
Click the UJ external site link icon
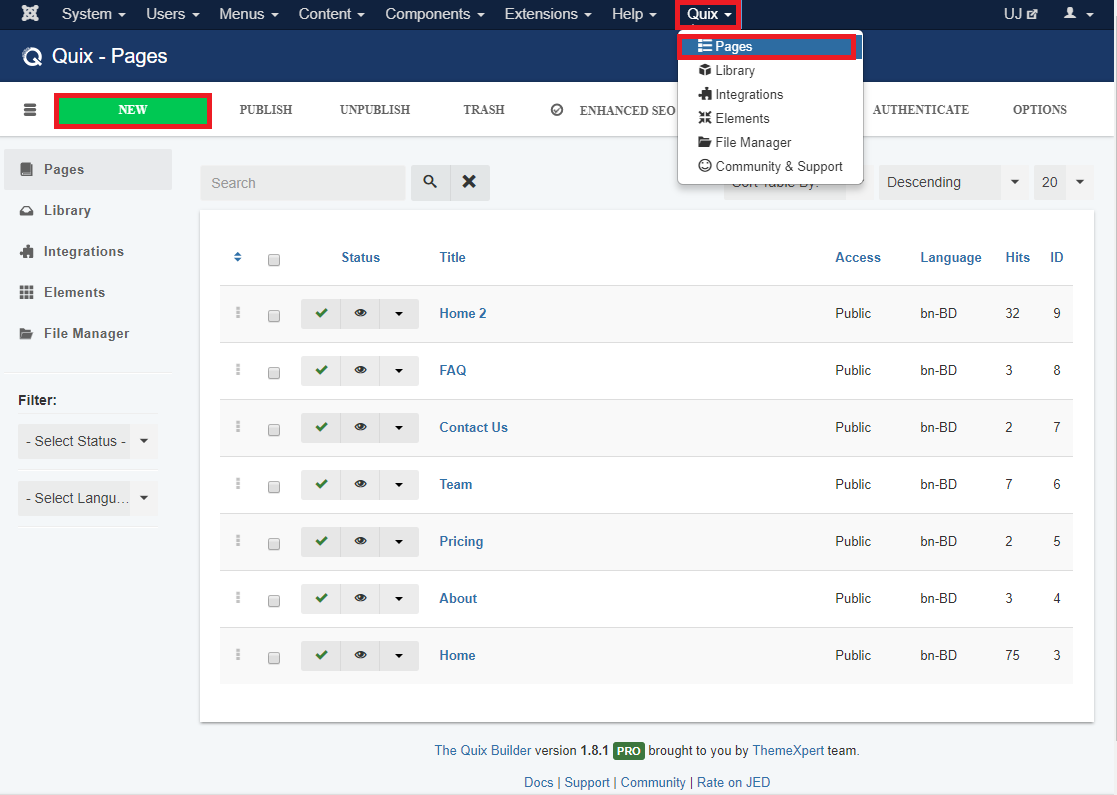tap(1021, 14)
